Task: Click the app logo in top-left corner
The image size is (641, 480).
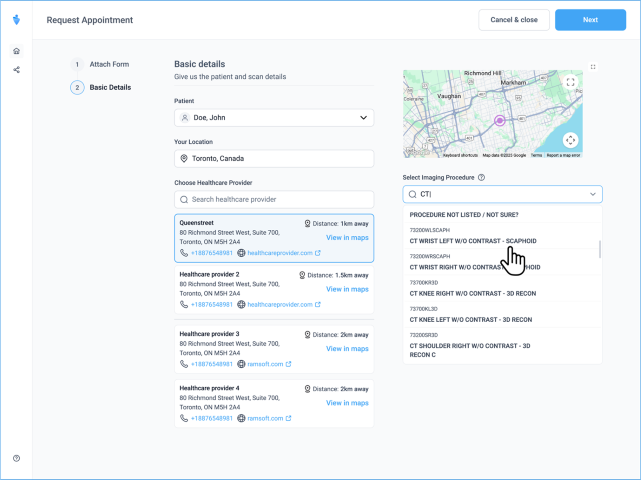Action: [16, 20]
